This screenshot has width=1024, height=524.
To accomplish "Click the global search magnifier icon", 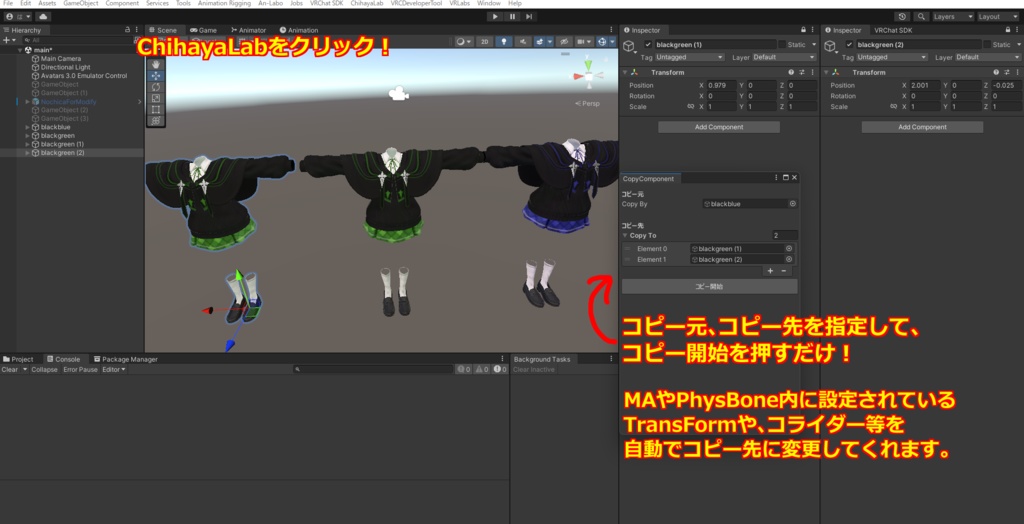I will 921,16.
